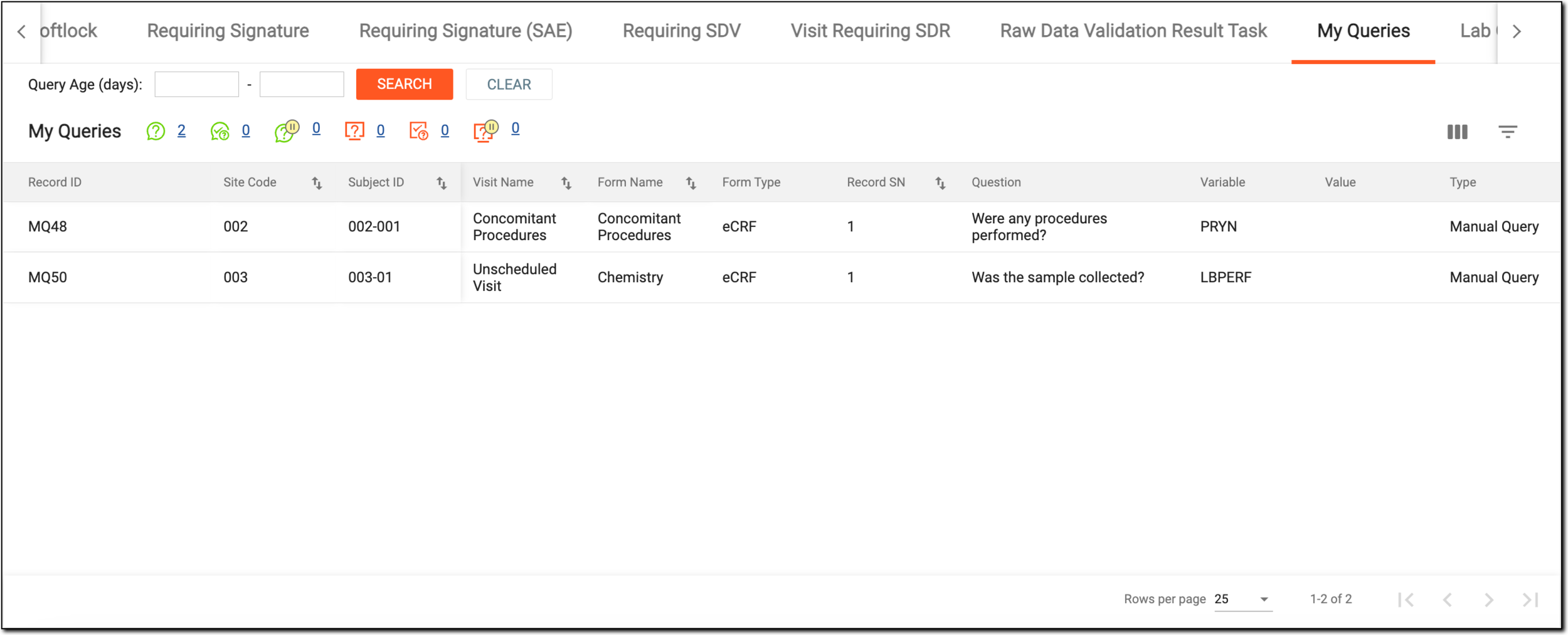The image size is (1568, 635).
Task: Open the Visit Requiring SDR tab
Action: tap(871, 31)
